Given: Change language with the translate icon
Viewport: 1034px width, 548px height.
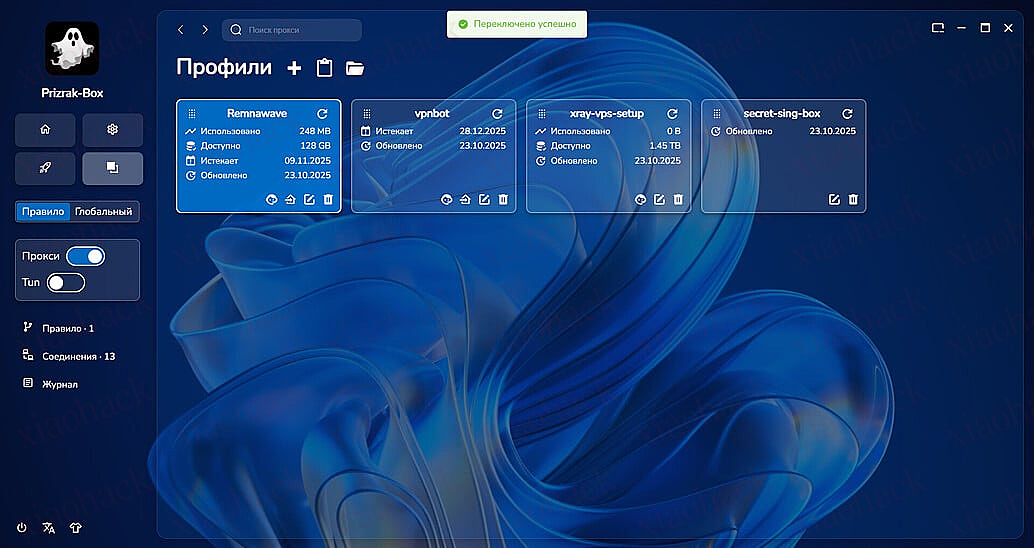Looking at the screenshot, I should (48, 528).
